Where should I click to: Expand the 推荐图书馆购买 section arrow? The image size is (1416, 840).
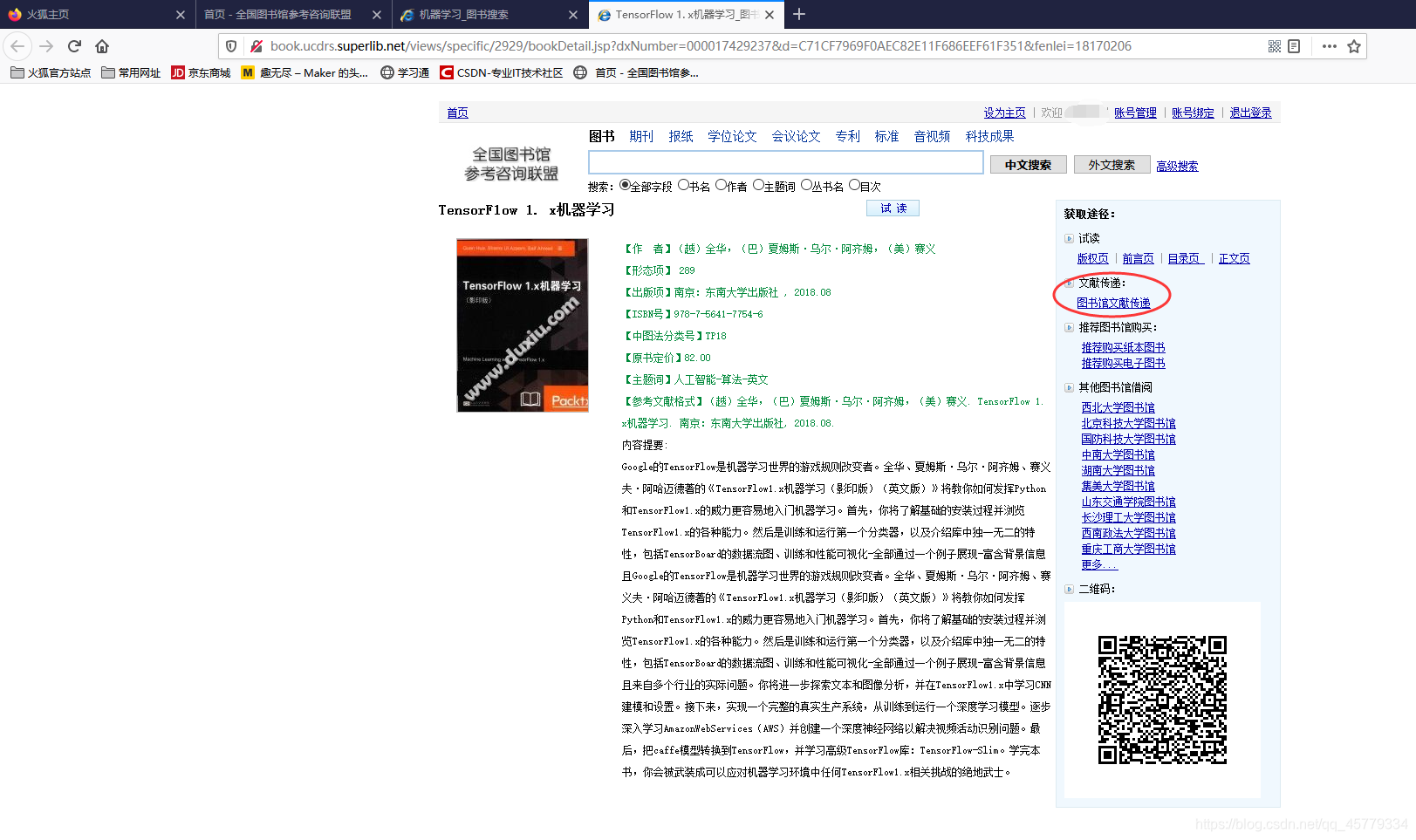(1069, 328)
